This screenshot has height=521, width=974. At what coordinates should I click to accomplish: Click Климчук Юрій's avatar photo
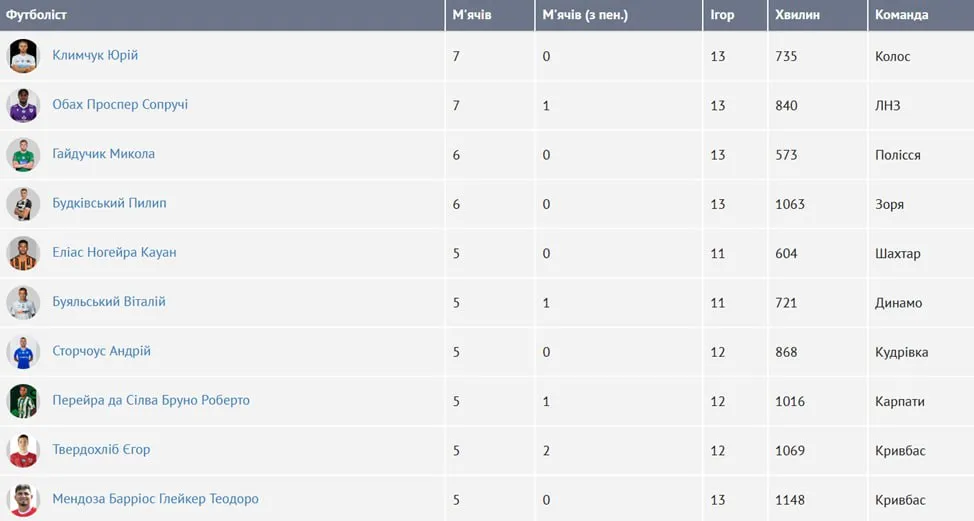(22, 56)
